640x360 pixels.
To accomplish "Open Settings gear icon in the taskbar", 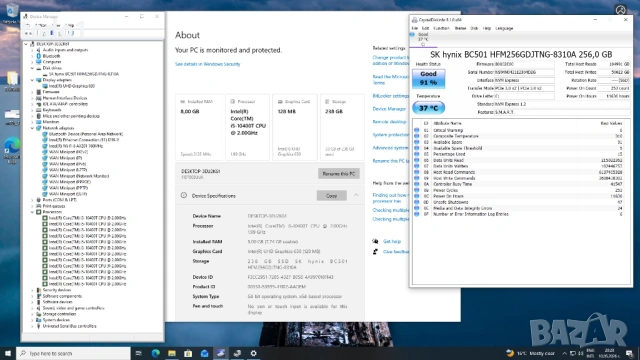I will pyautogui.click(x=253, y=353).
